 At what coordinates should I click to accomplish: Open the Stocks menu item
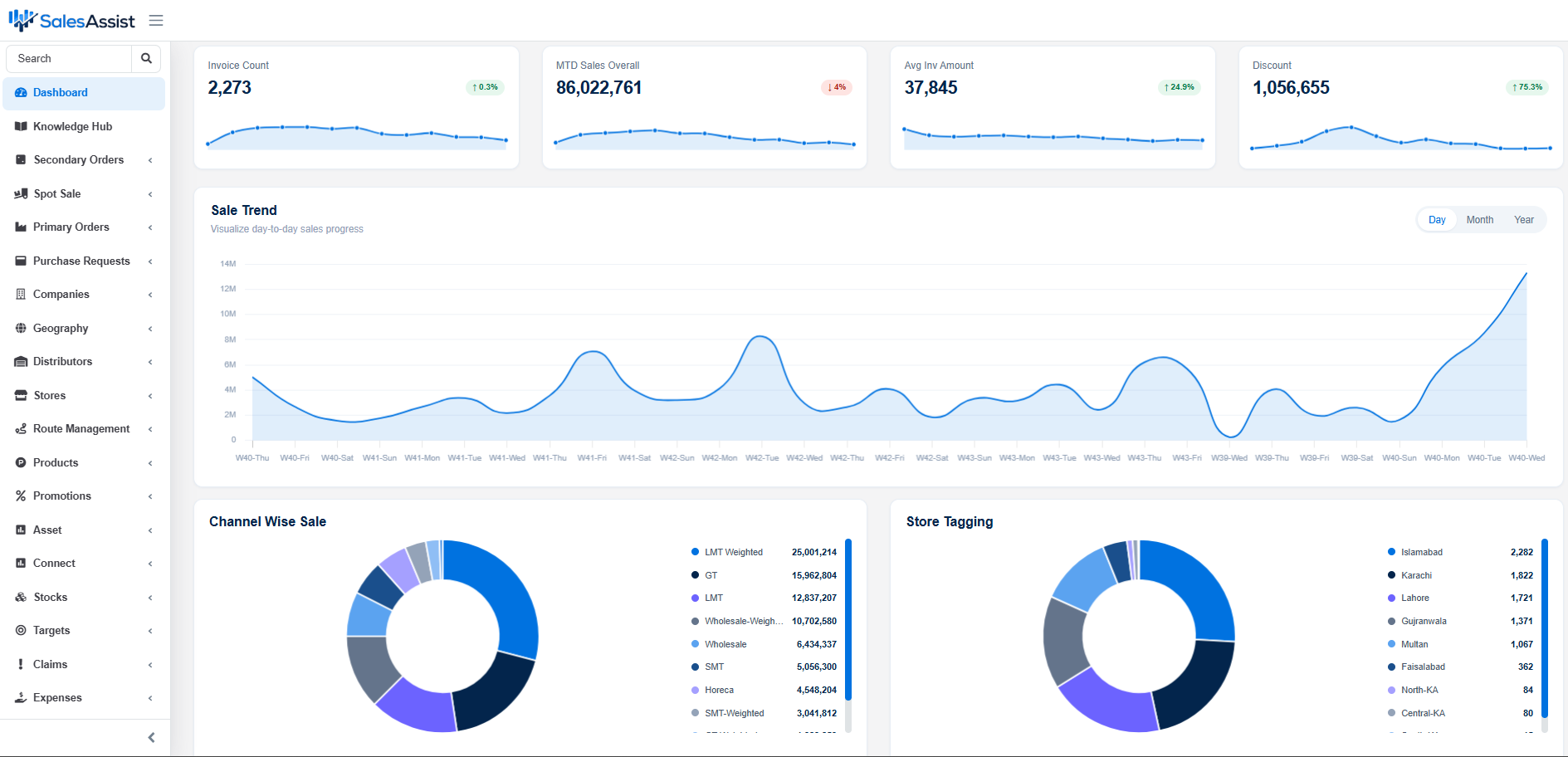point(84,597)
